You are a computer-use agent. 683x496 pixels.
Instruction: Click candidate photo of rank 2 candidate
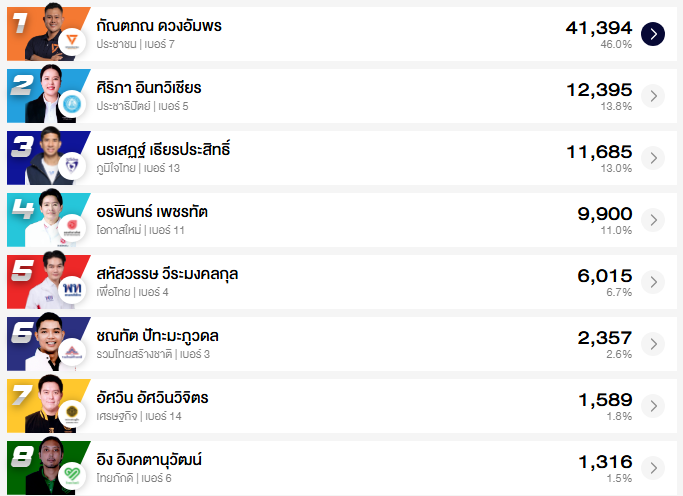(48, 90)
